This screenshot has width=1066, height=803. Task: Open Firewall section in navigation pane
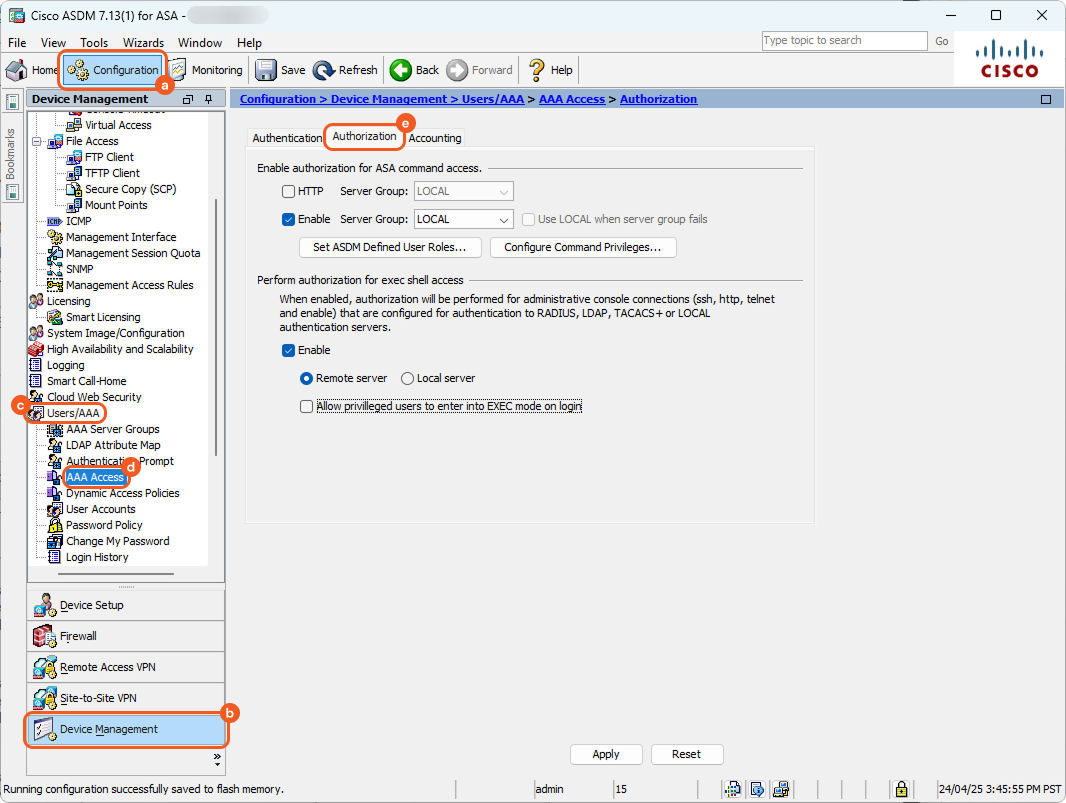point(45,636)
